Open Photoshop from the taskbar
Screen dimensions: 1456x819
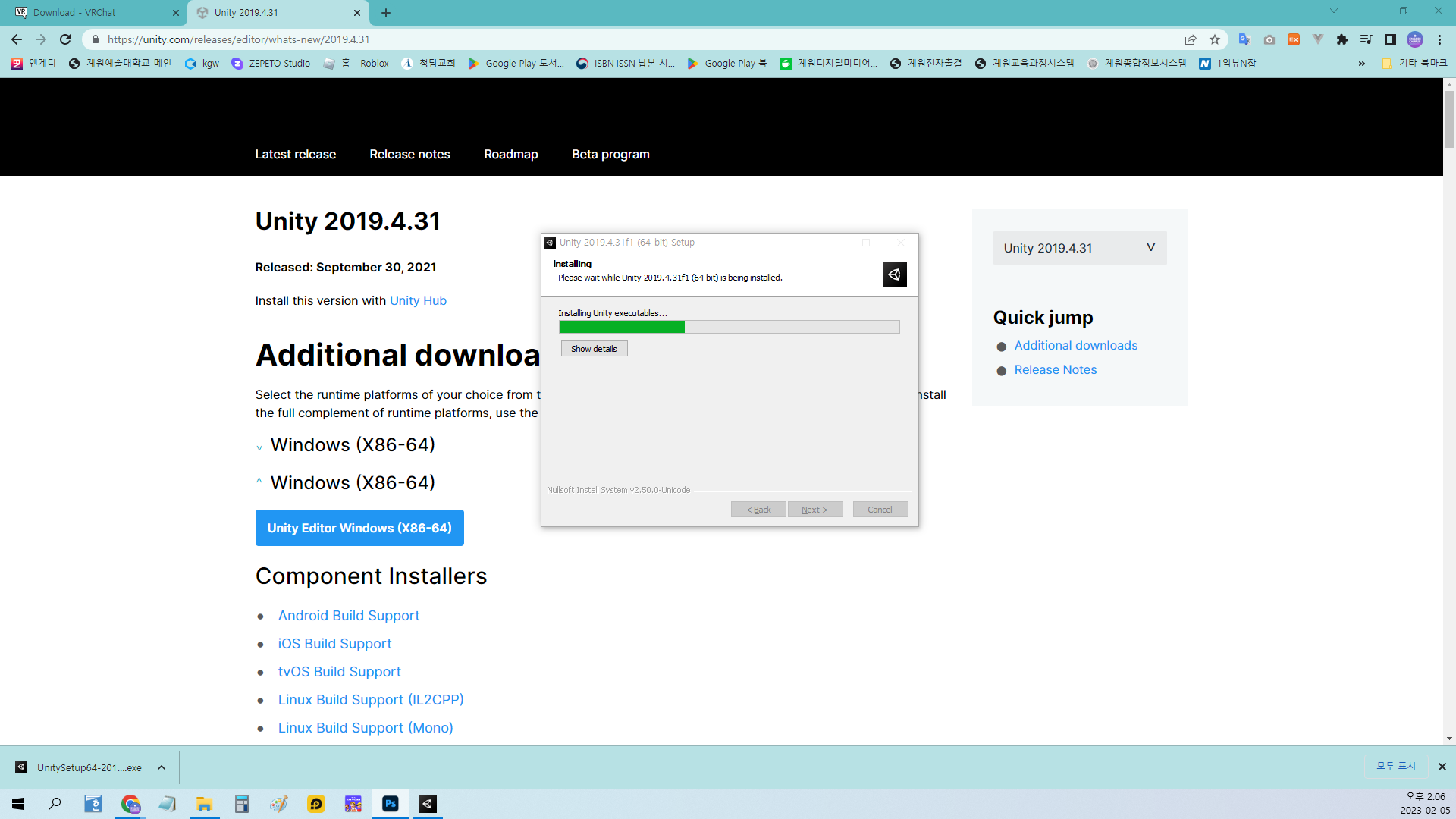pyautogui.click(x=391, y=804)
